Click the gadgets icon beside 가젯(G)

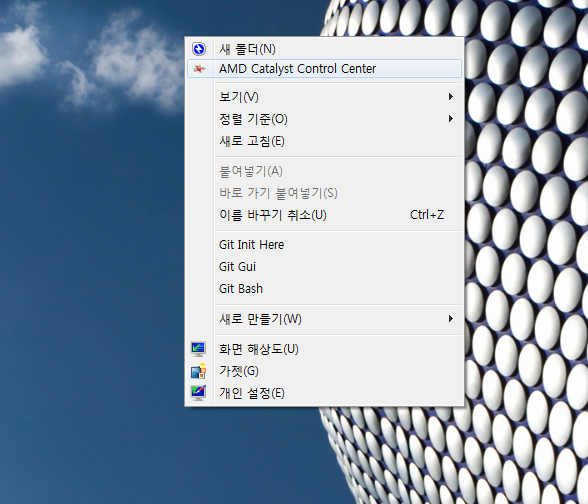pyautogui.click(x=198, y=371)
